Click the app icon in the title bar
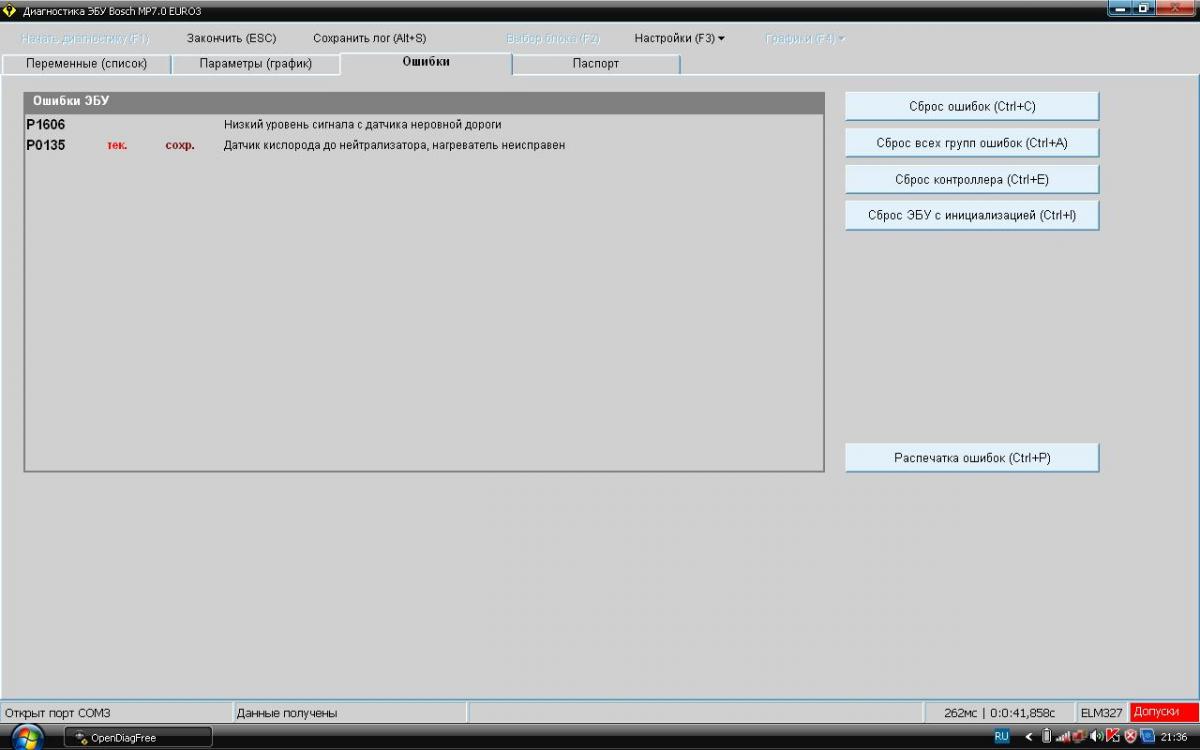The height and width of the screenshot is (750, 1200). [10, 11]
